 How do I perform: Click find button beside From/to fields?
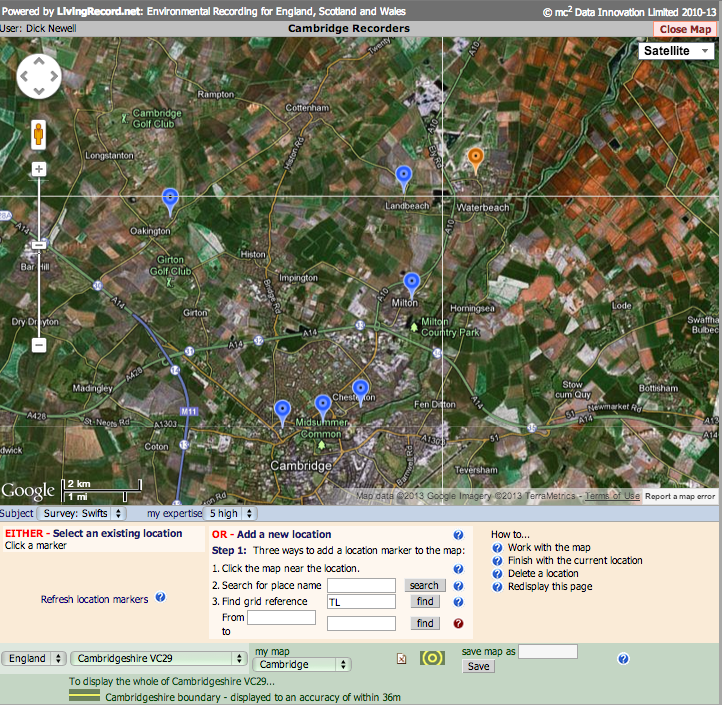425,623
